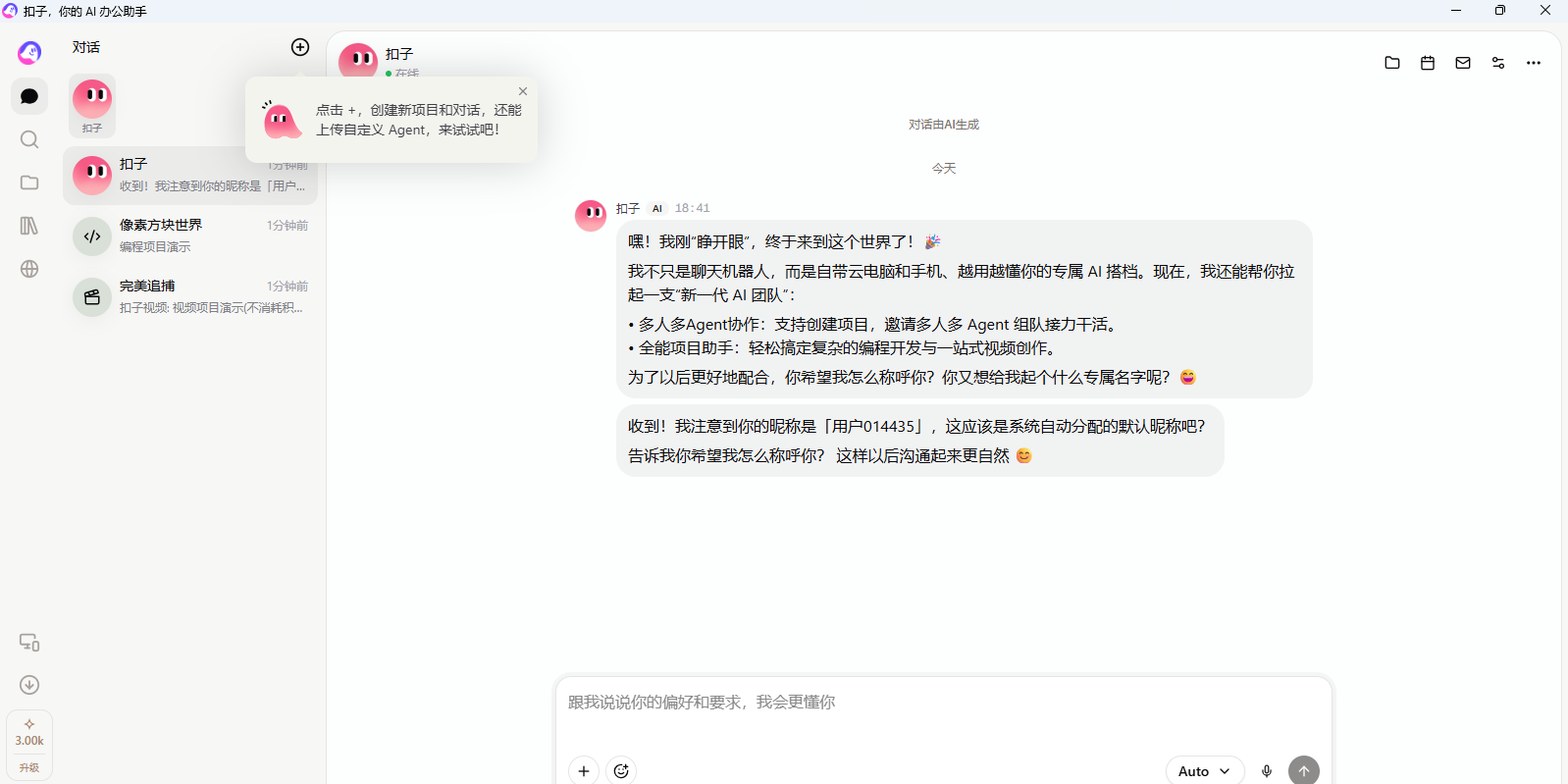Image resolution: width=1568 pixels, height=784 pixels.
Task: Click the clapperboard icon of 完美追捕
Action: (92, 297)
